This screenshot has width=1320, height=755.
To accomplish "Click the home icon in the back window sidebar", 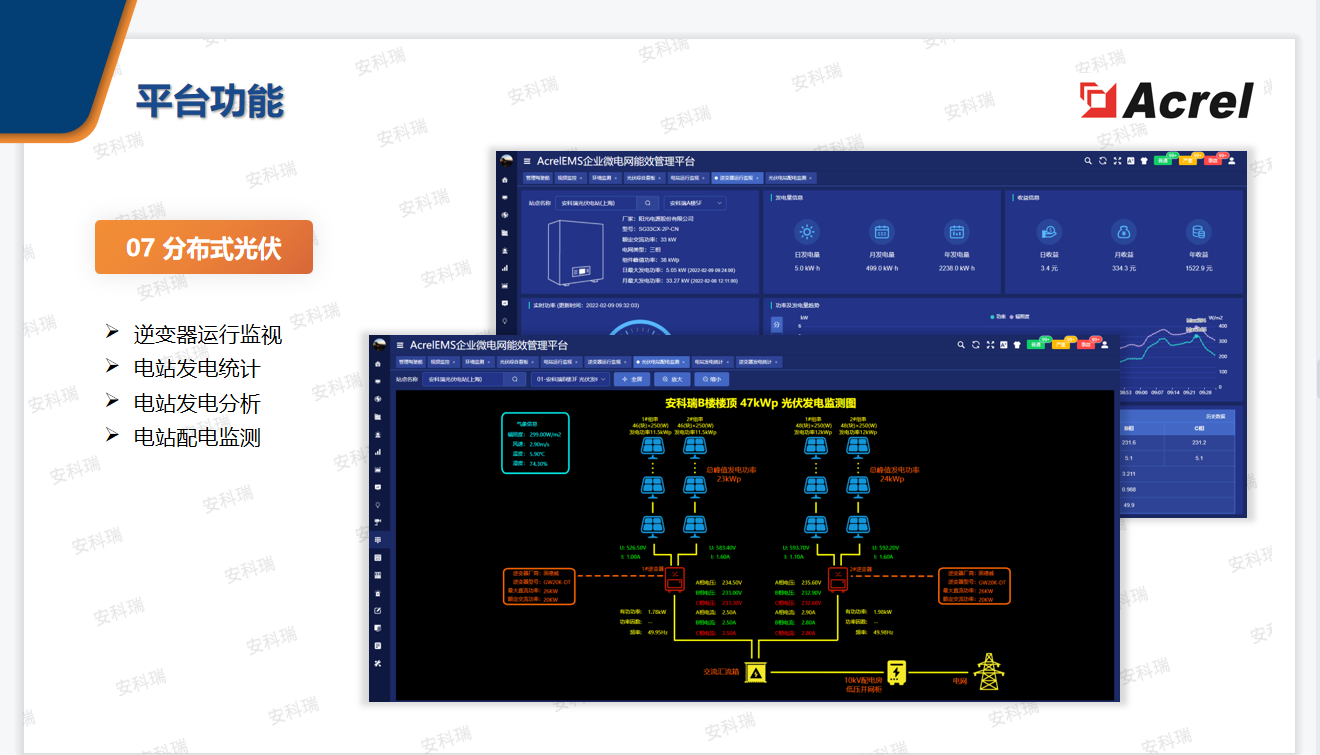I will 504,180.
